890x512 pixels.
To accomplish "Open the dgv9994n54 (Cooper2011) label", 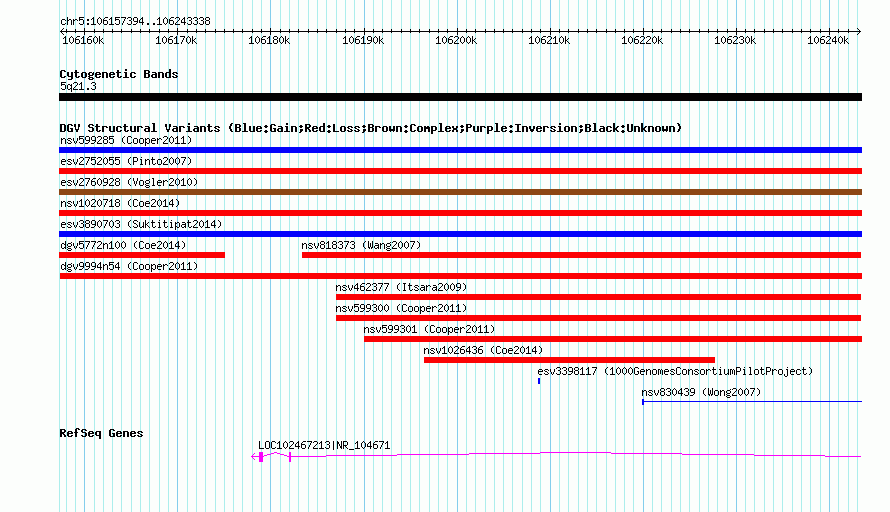I will [129, 266].
